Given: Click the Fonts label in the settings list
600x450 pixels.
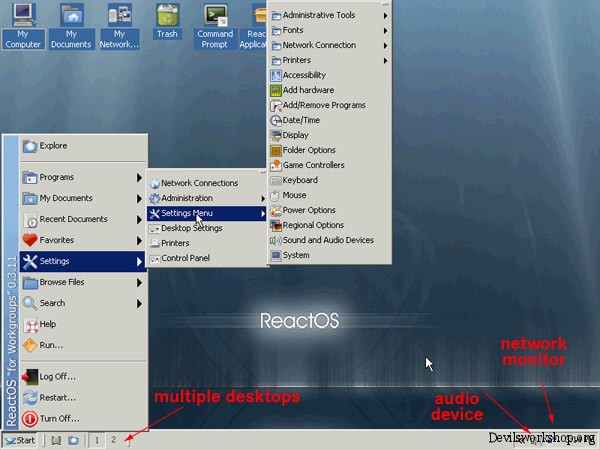Looking at the screenshot, I should pyautogui.click(x=293, y=30).
